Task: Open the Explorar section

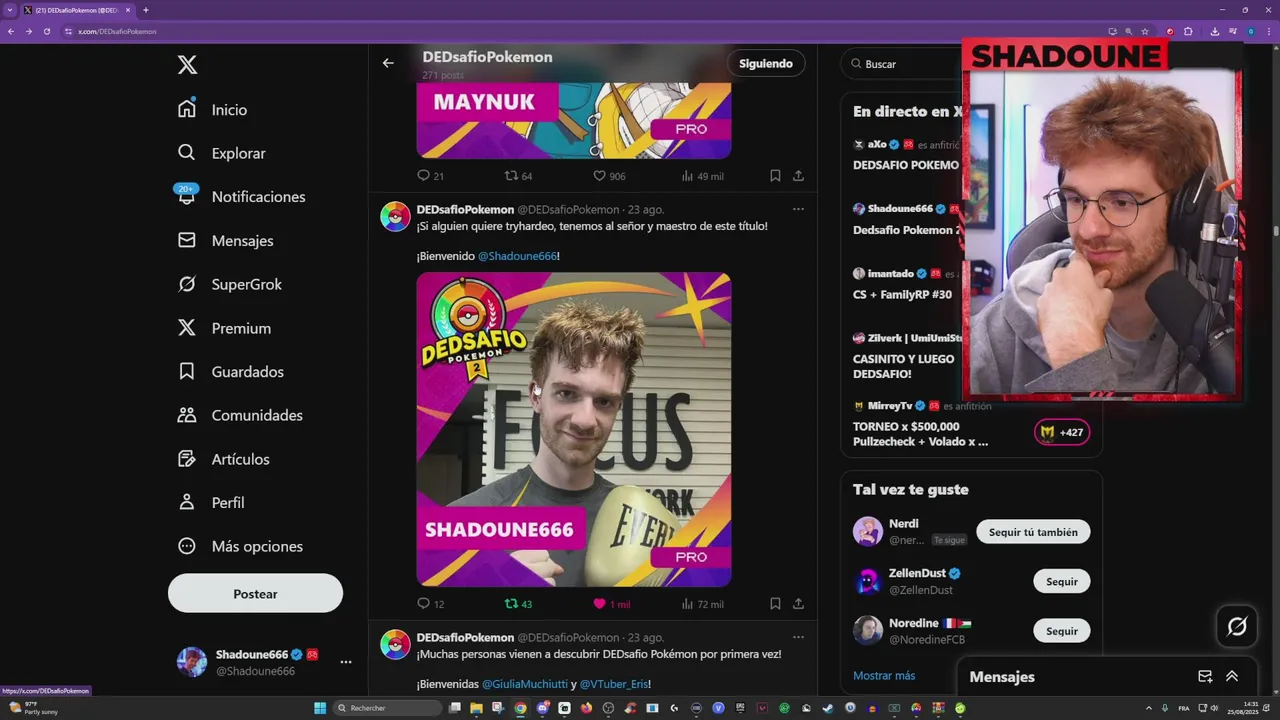Action: click(x=221, y=153)
